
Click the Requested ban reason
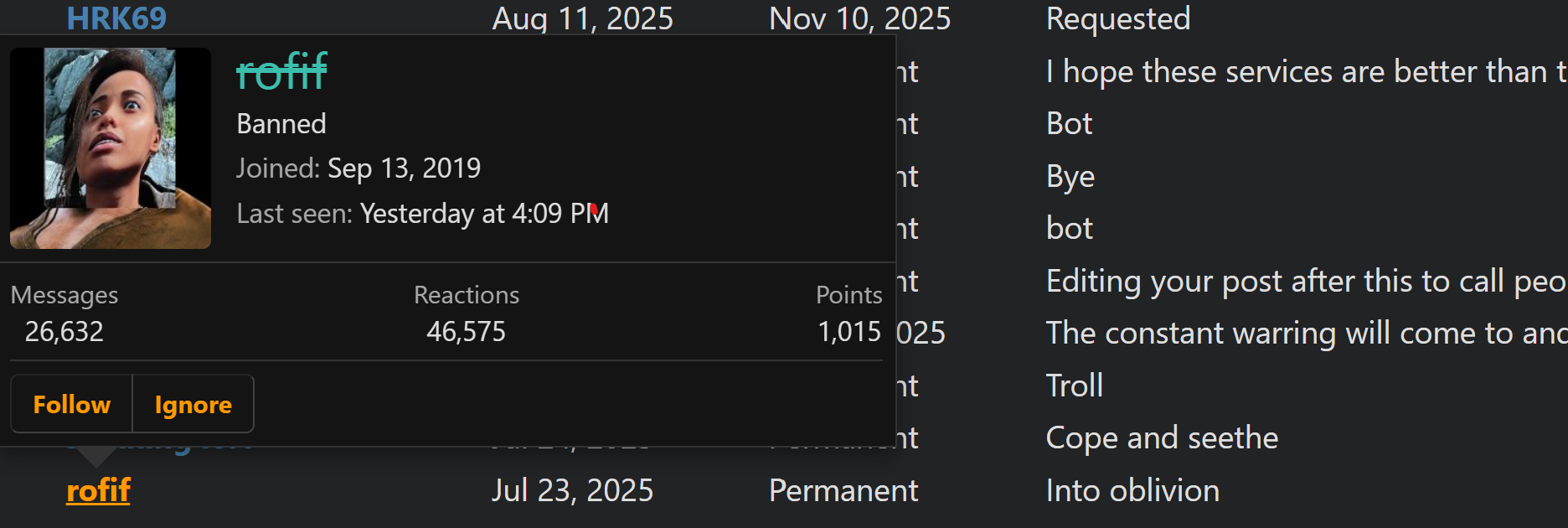click(1118, 18)
